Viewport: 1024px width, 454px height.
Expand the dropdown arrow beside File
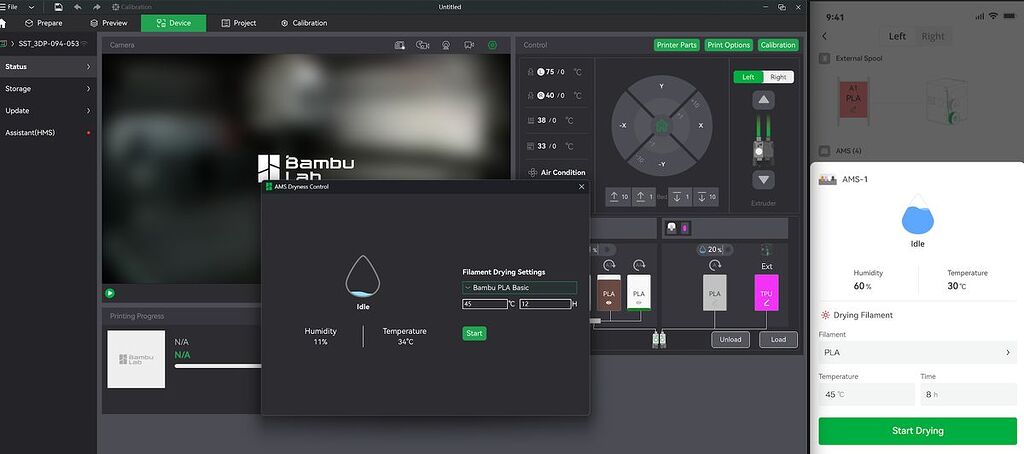tap(31, 7)
